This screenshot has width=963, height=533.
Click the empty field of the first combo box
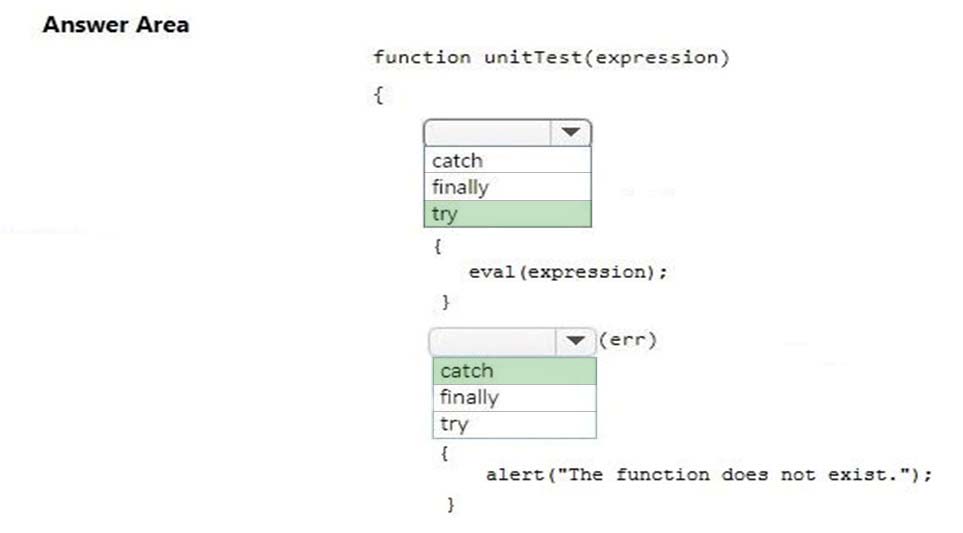488,133
